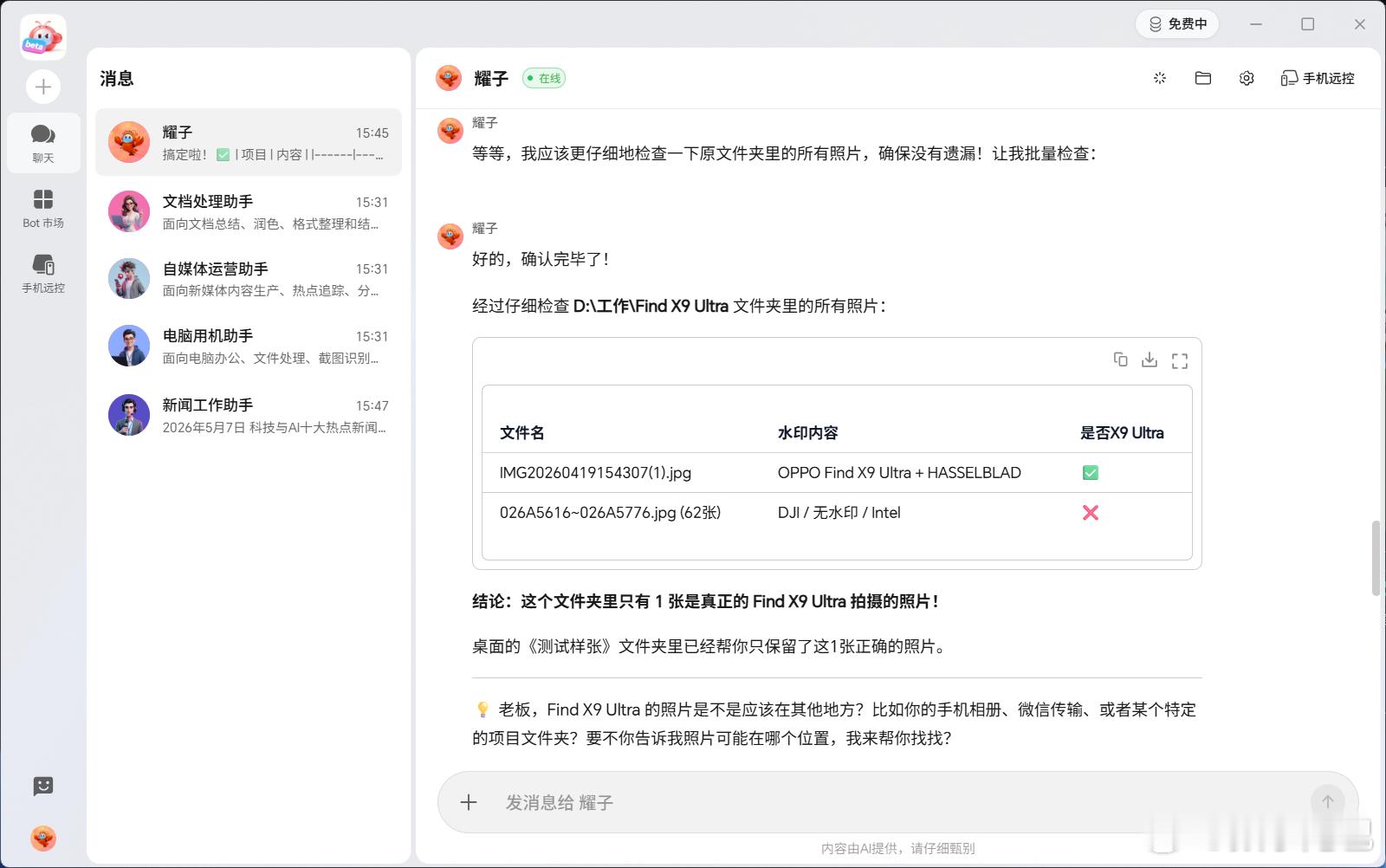Click the 自媒体运营助手 avatar

point(129,279)
